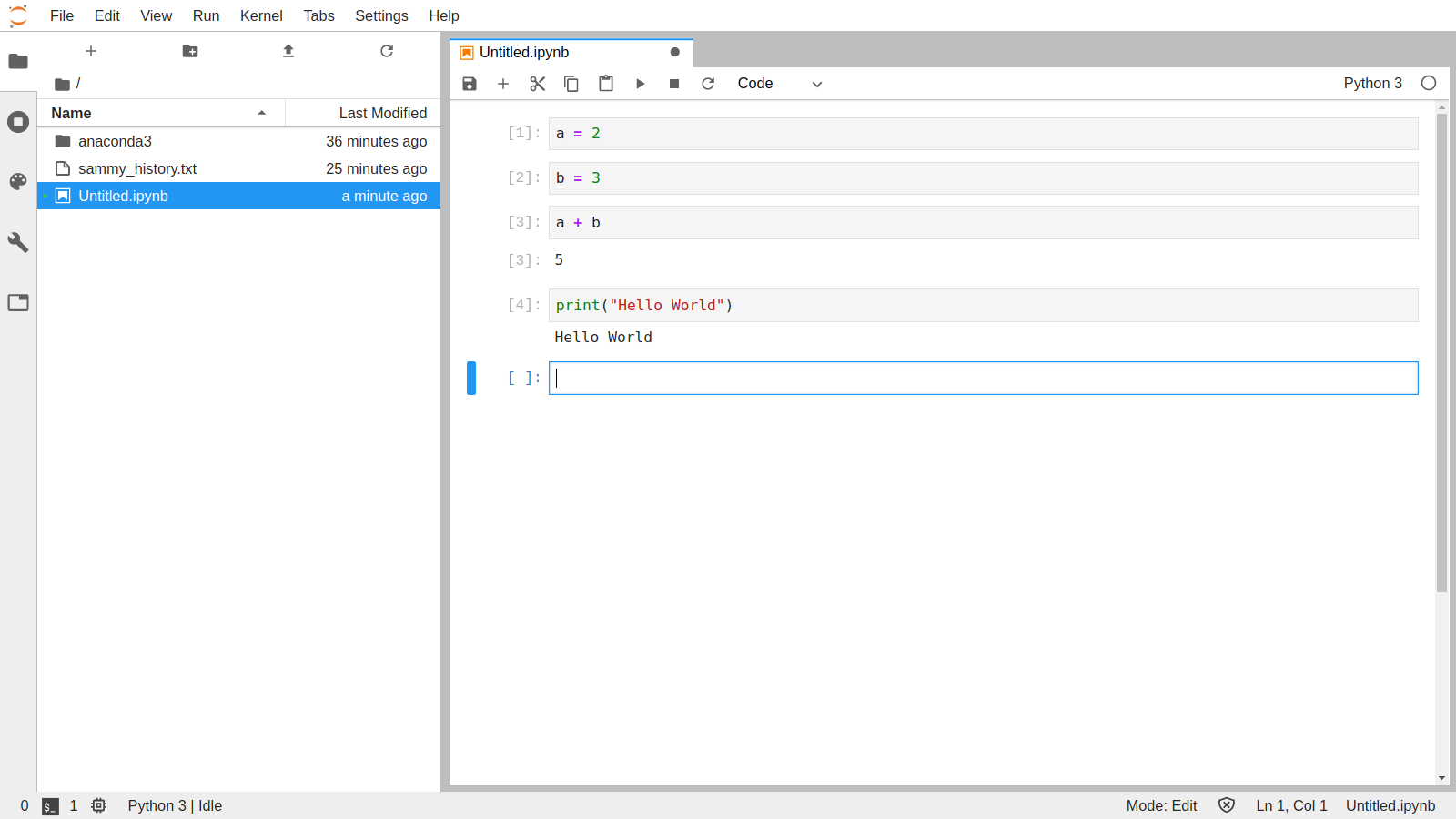This screenshot has width=1456, height=819.
Task: Click the output value 5
Action: click(x=559, y=260)
